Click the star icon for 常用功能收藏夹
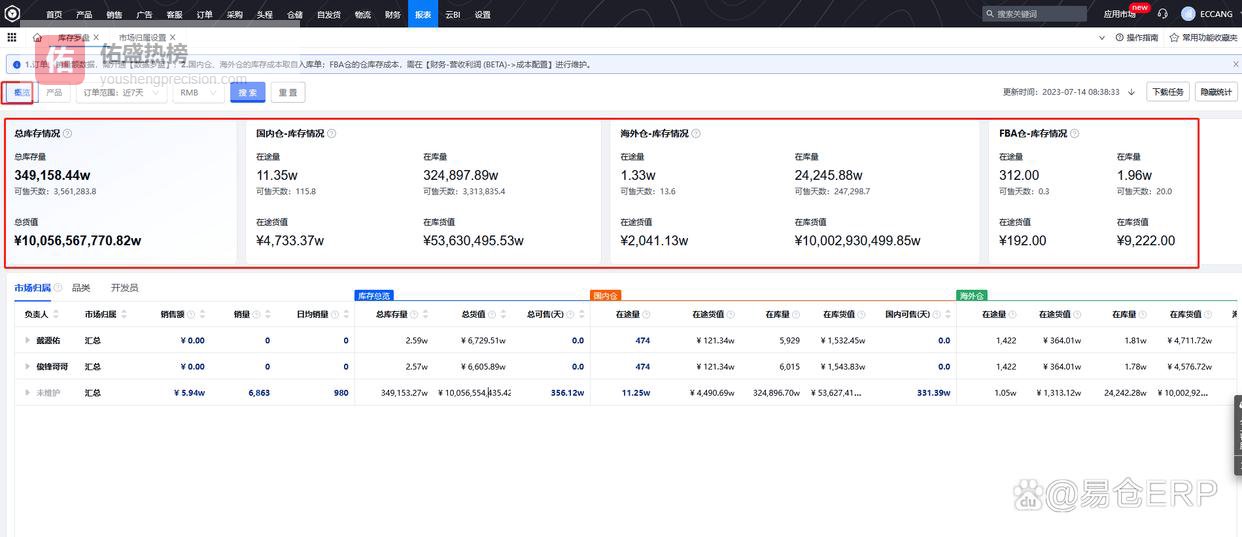Image resolution: width=1242 pixels, height=537 pixels. point(1174,38)
